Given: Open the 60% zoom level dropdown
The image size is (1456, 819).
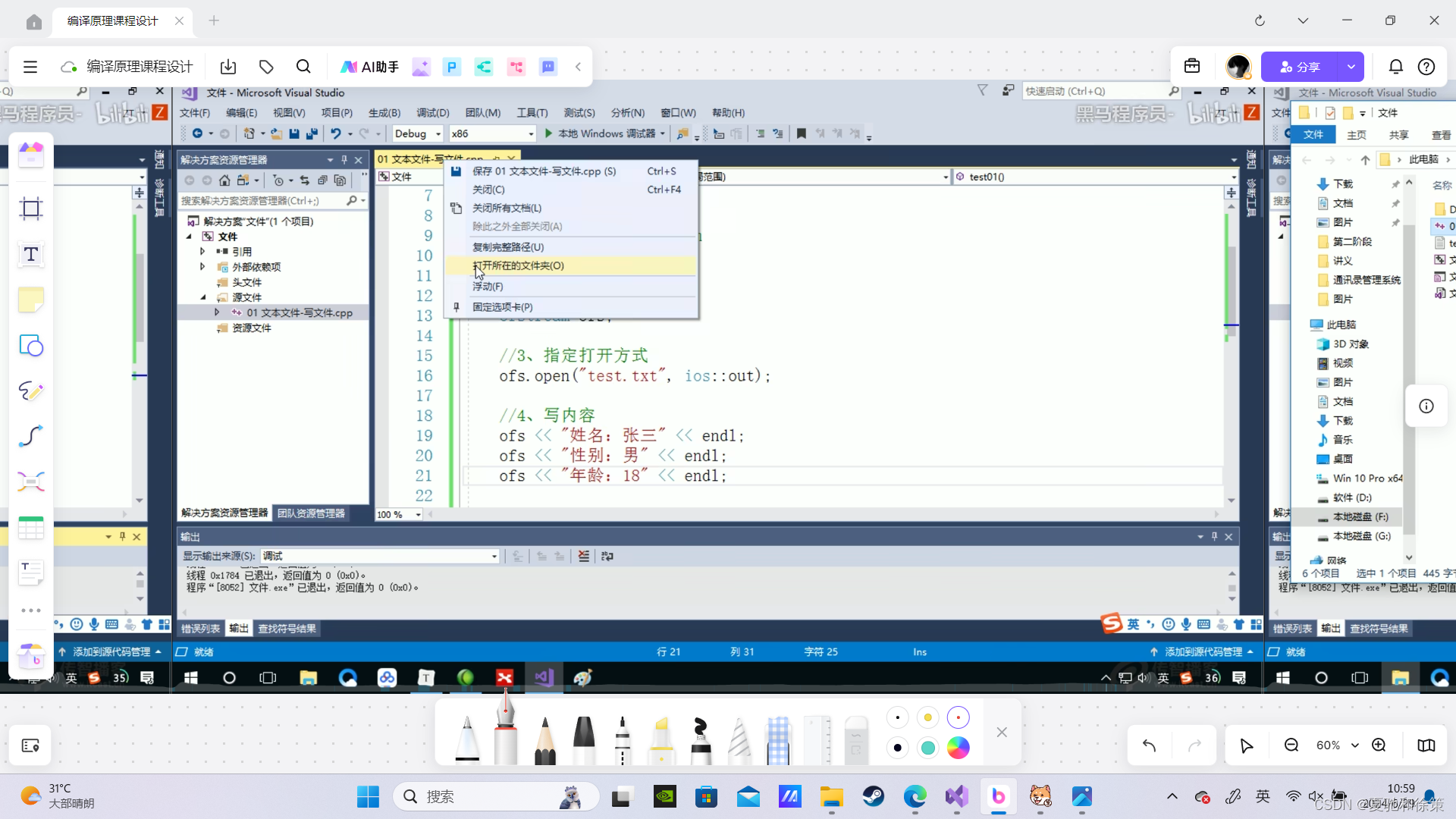Looking at the screenshot, I should [x=1336, y=745].
